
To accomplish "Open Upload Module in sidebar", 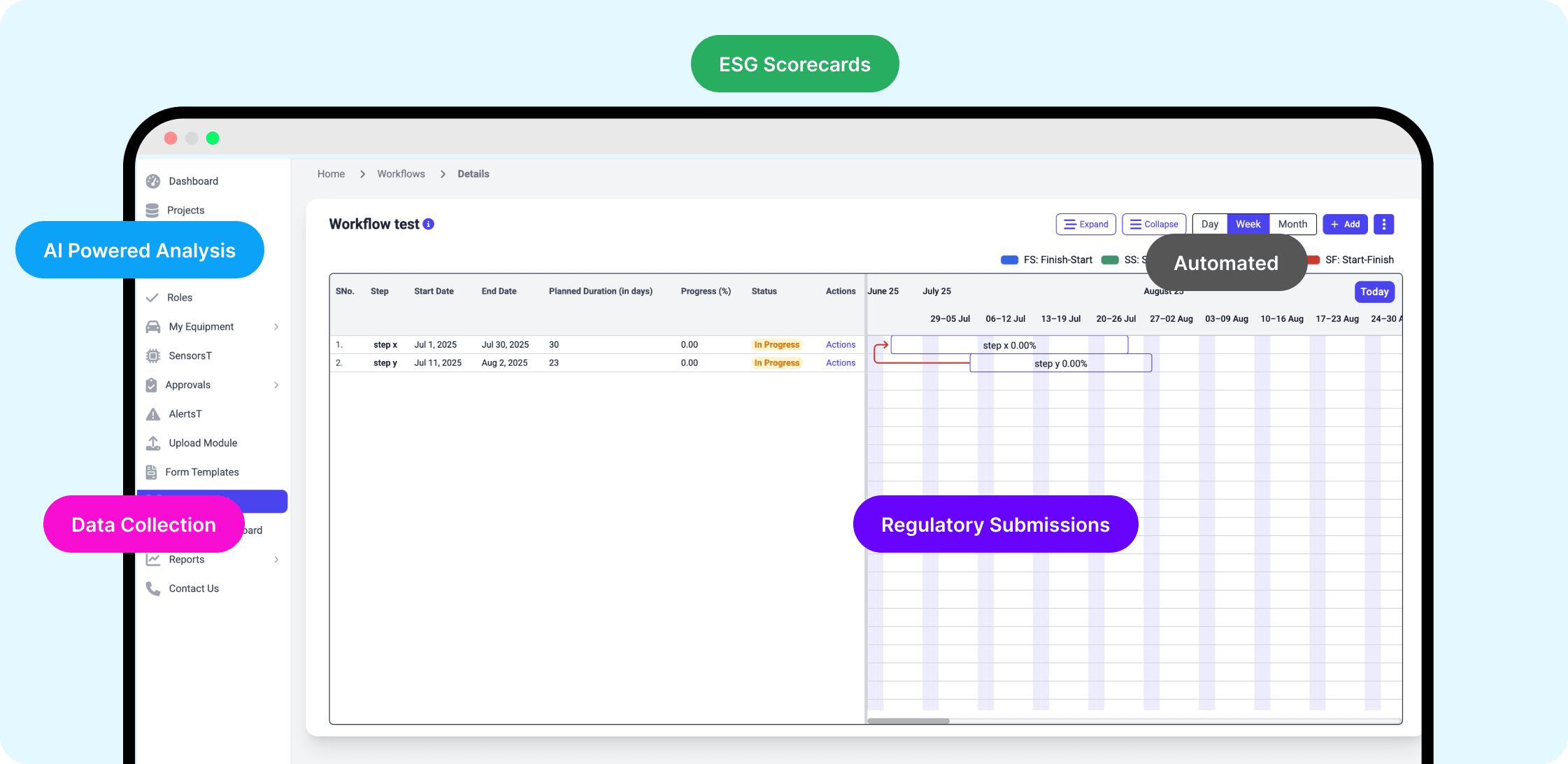I will point(203,443).
